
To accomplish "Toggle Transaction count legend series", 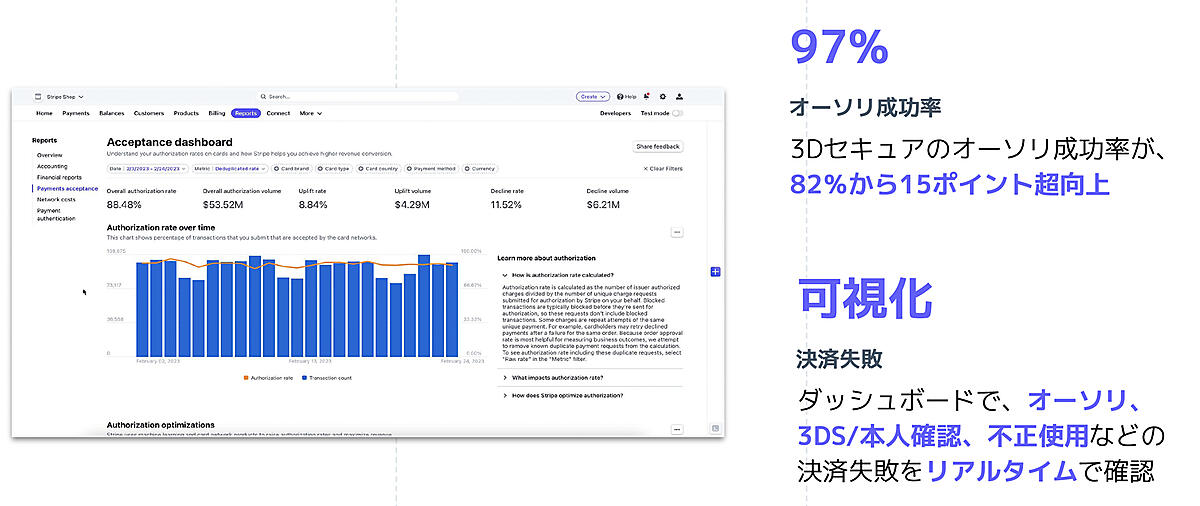I will pos(328,378).
